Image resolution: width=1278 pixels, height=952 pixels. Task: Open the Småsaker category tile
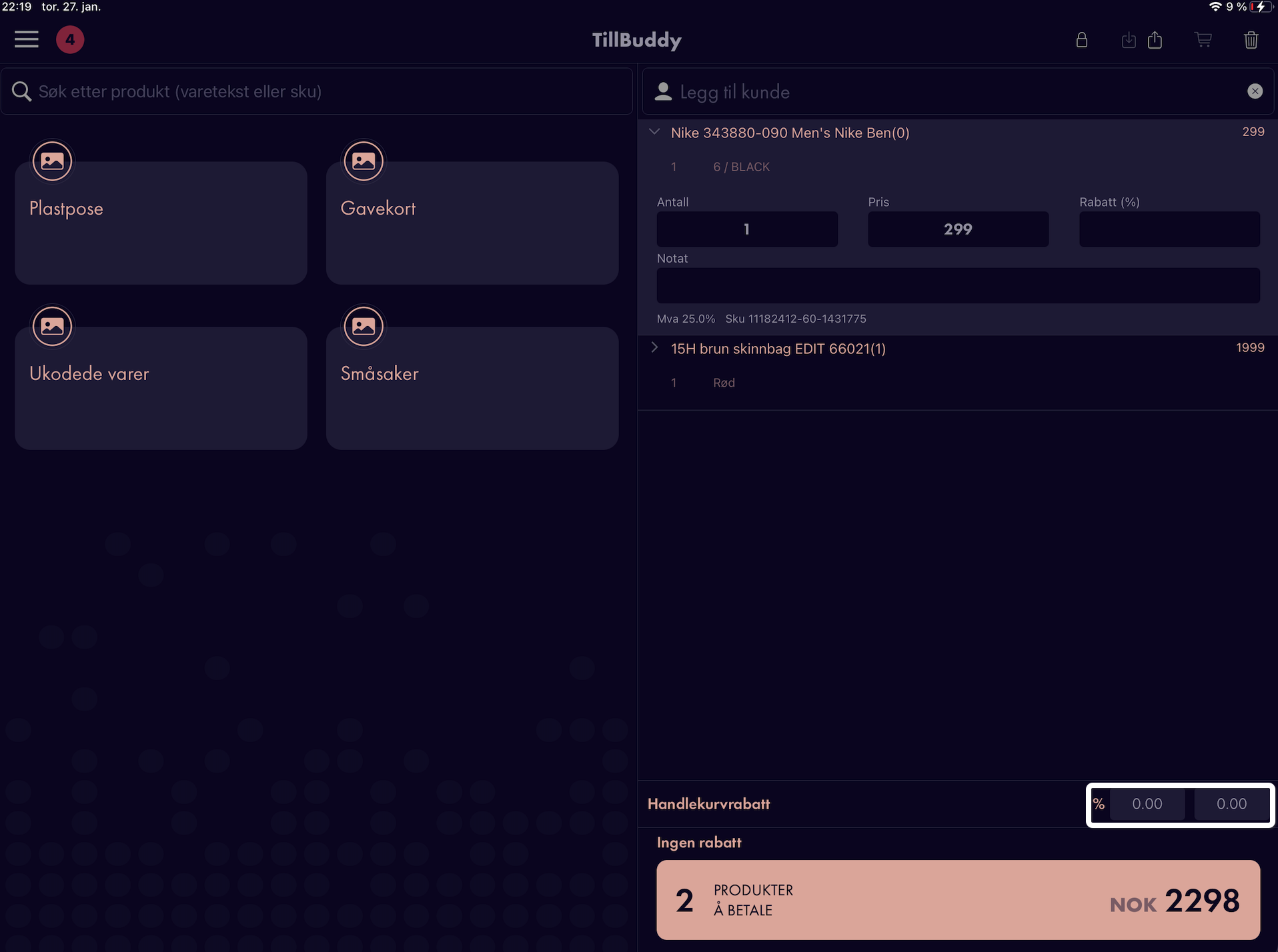(472, 388)
